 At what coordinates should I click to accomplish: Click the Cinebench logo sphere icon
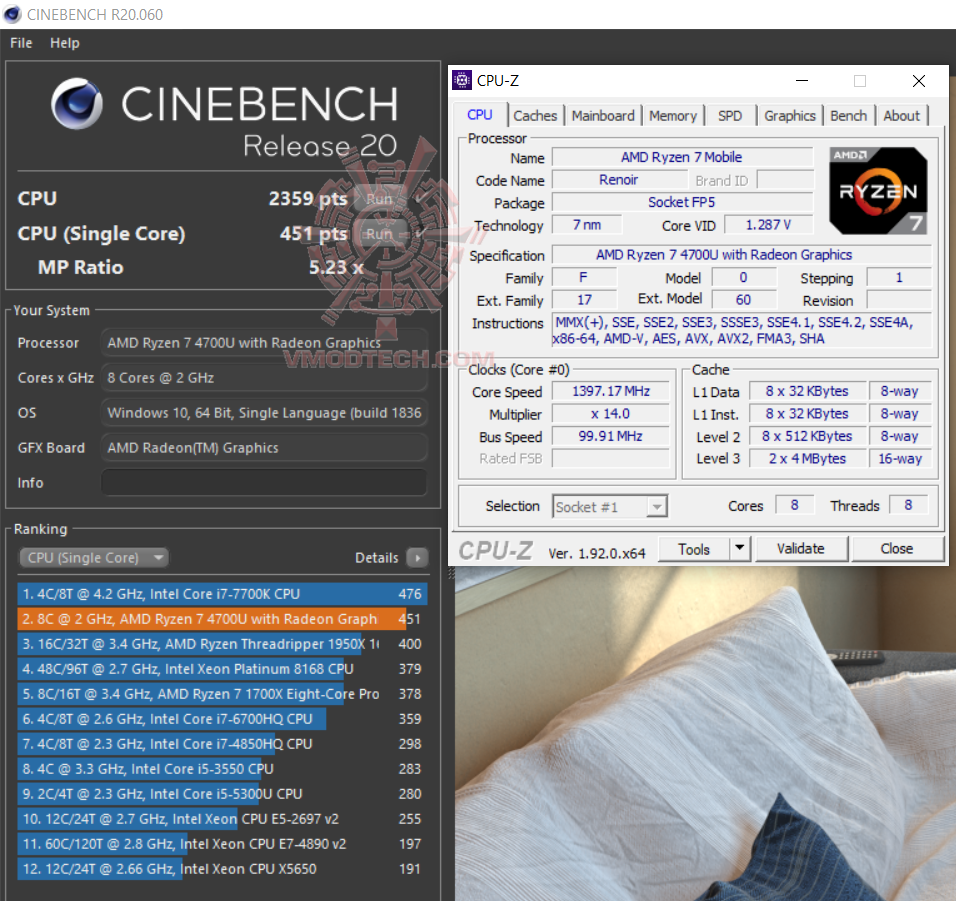[77, 103]
